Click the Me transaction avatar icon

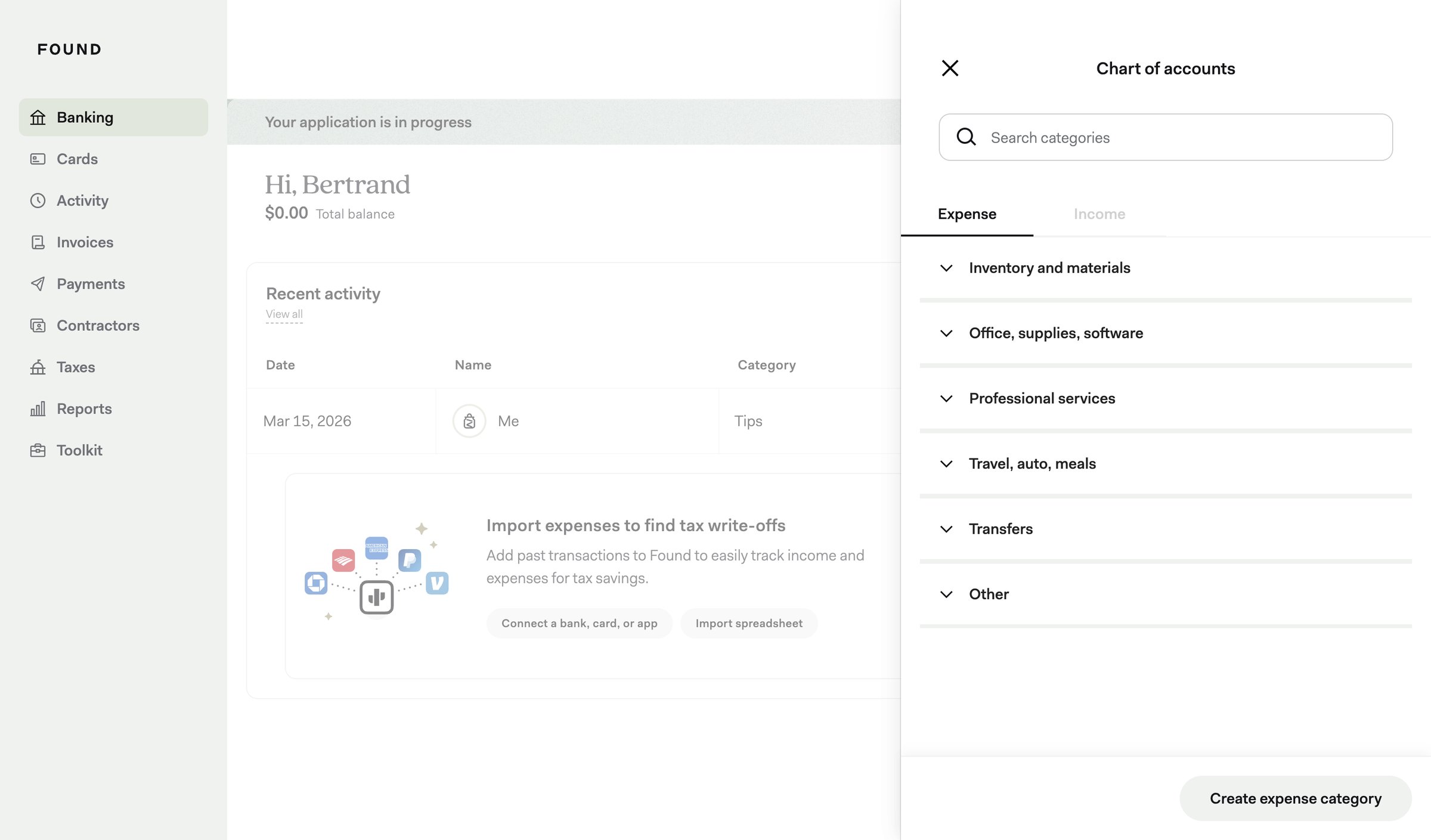click(469, 421)
